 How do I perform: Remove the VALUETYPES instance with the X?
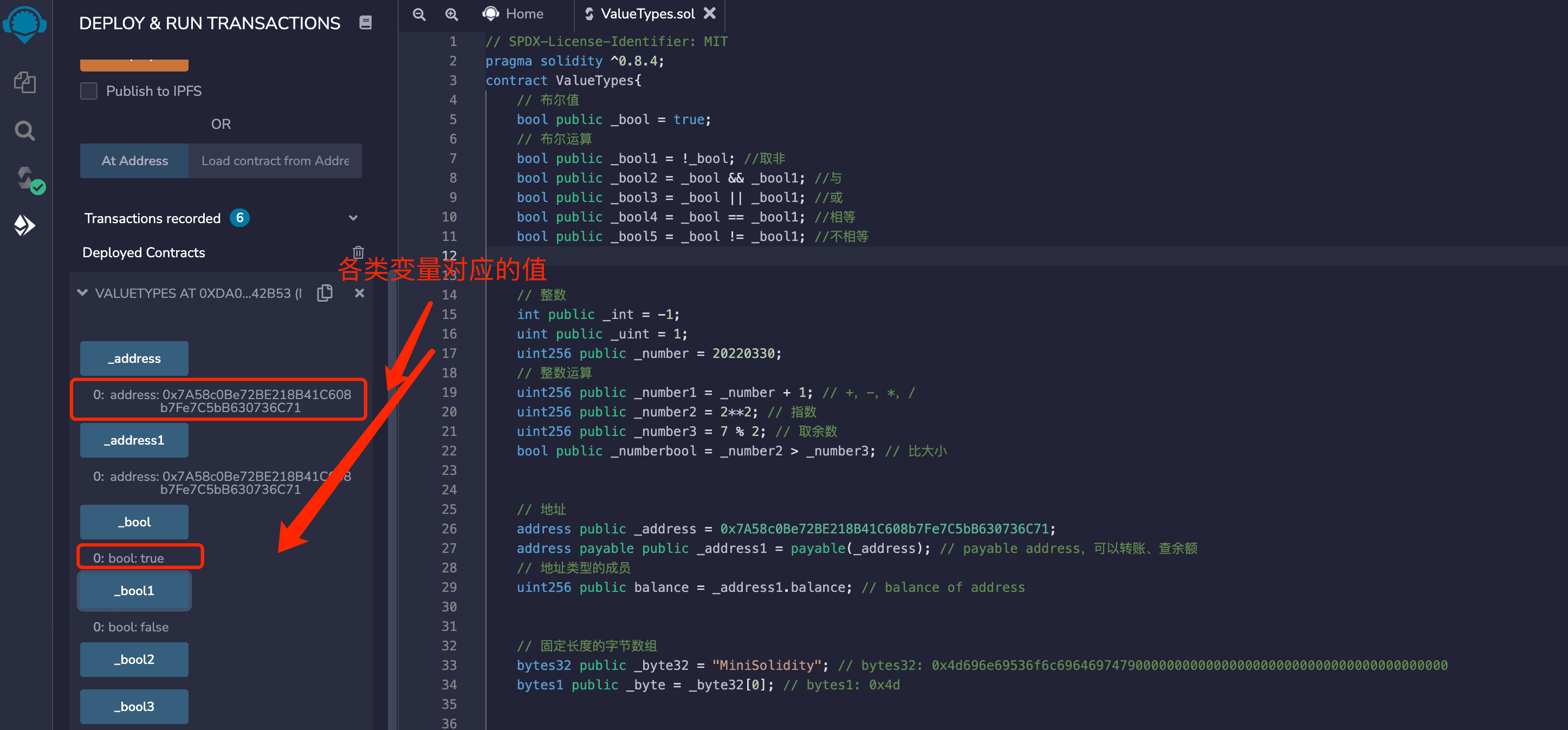(x=359, y=292)
